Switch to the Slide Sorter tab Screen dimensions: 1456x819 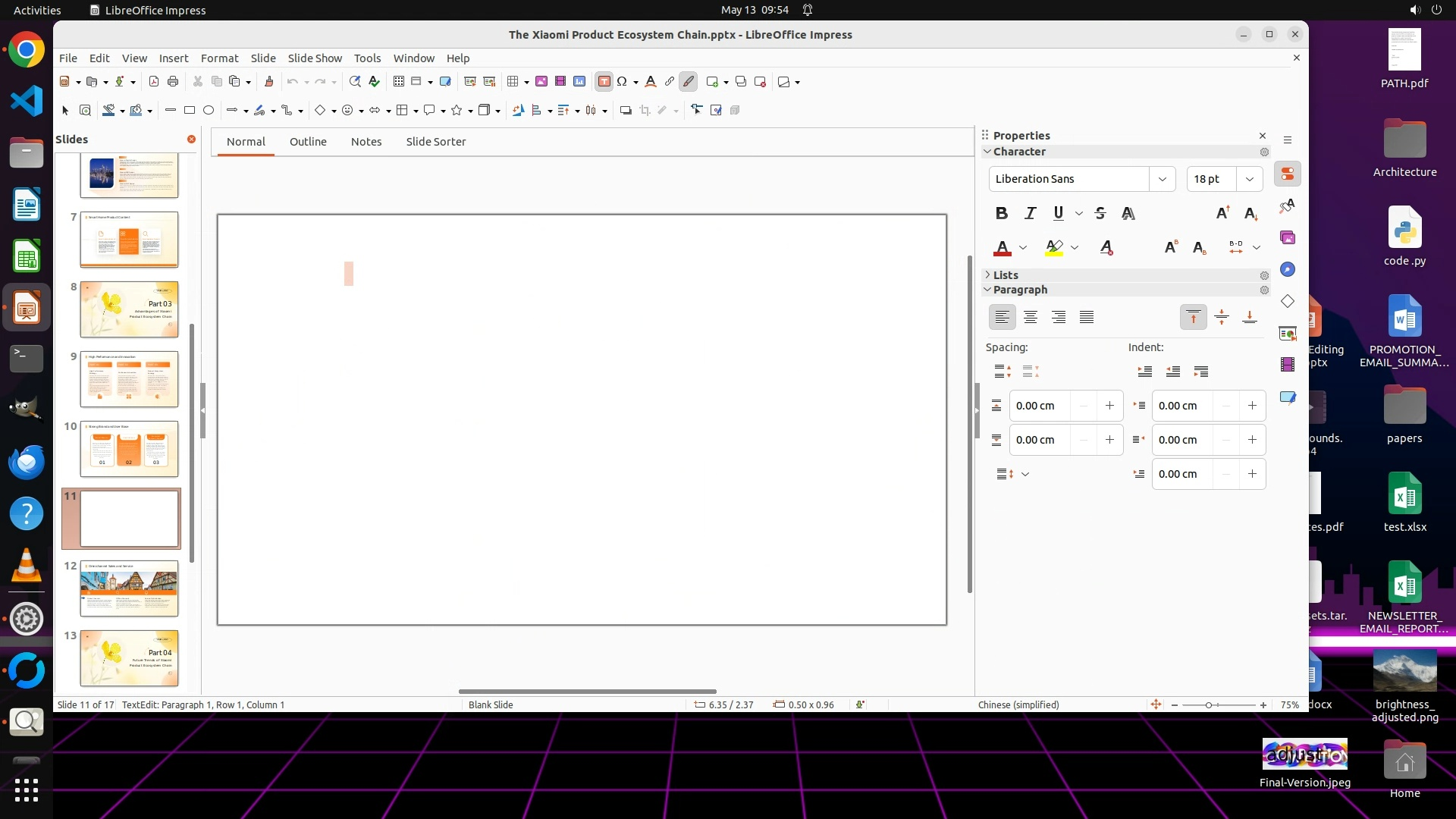pos(435,142)
